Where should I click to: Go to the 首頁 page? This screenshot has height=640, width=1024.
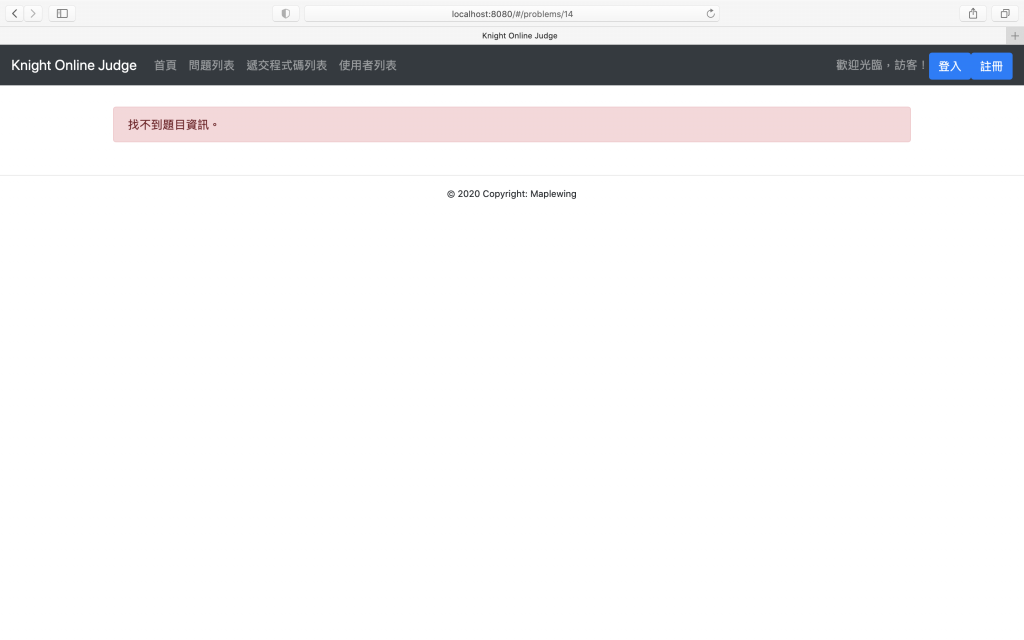(165, 65)
